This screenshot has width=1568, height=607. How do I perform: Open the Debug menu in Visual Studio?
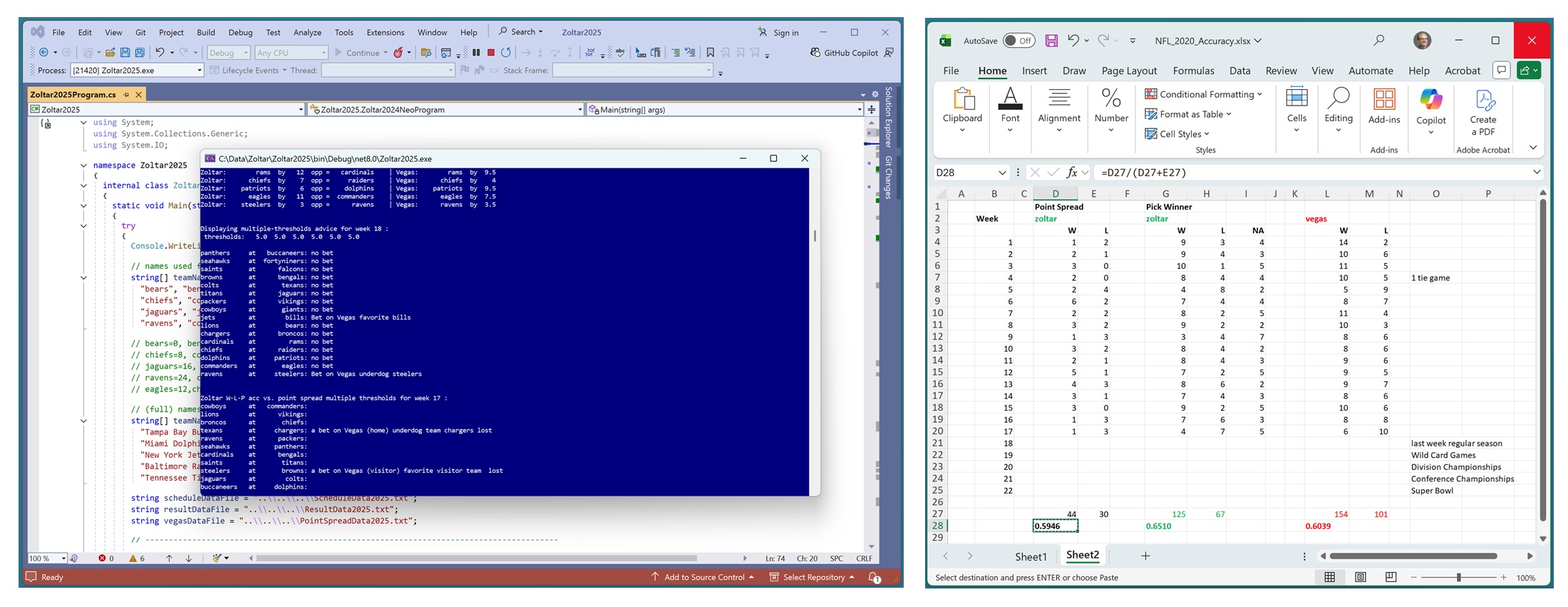pos(240,33)
